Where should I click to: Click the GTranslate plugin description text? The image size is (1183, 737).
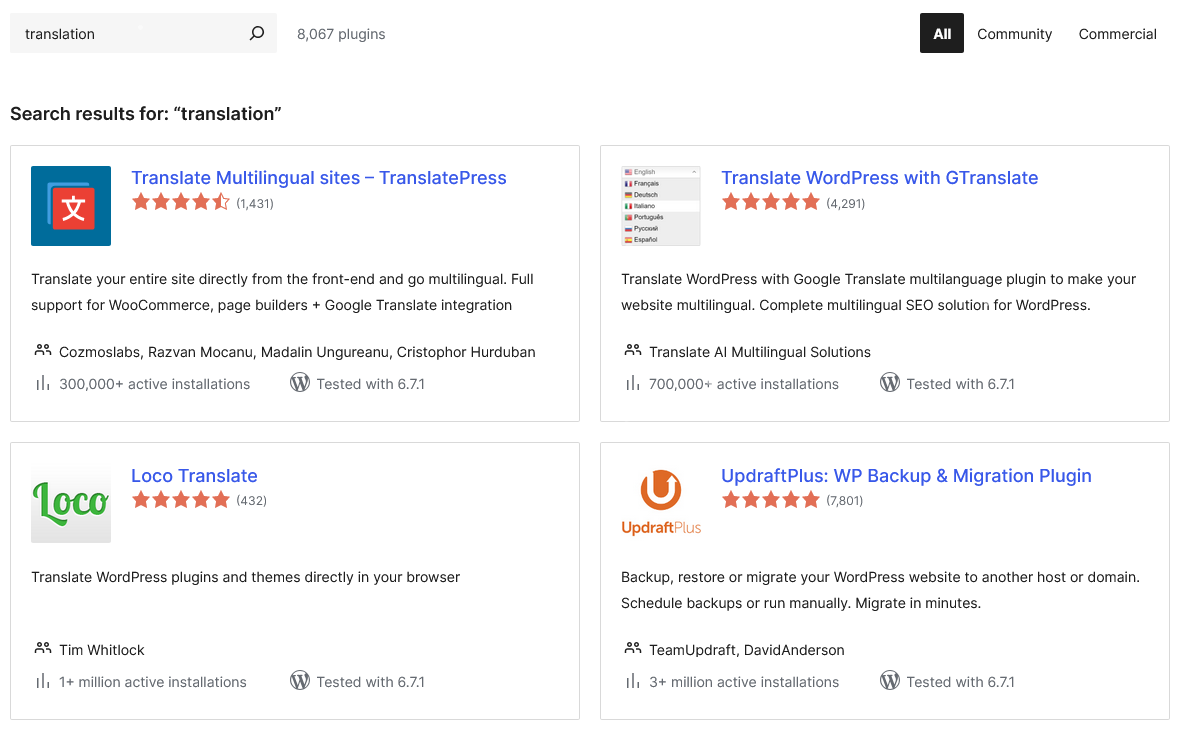[878, 292]
